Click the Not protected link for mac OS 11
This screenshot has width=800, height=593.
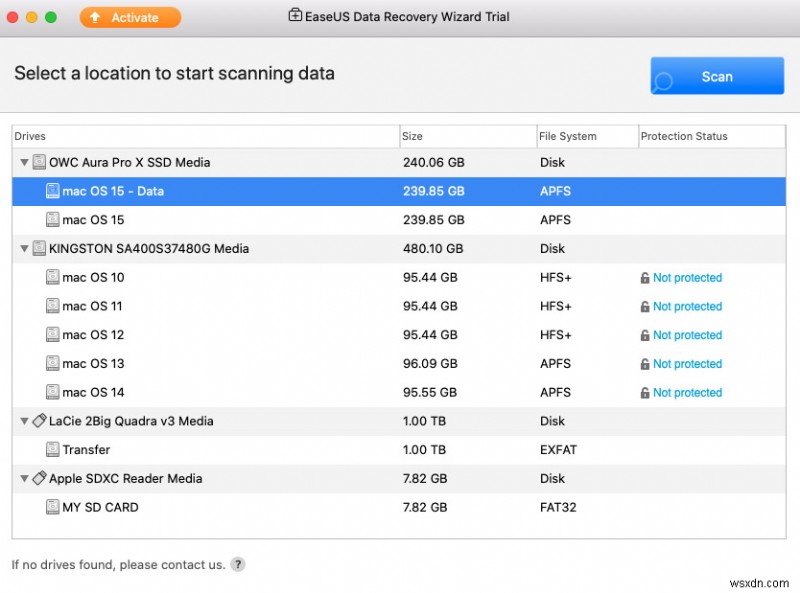tap(687, 307)
